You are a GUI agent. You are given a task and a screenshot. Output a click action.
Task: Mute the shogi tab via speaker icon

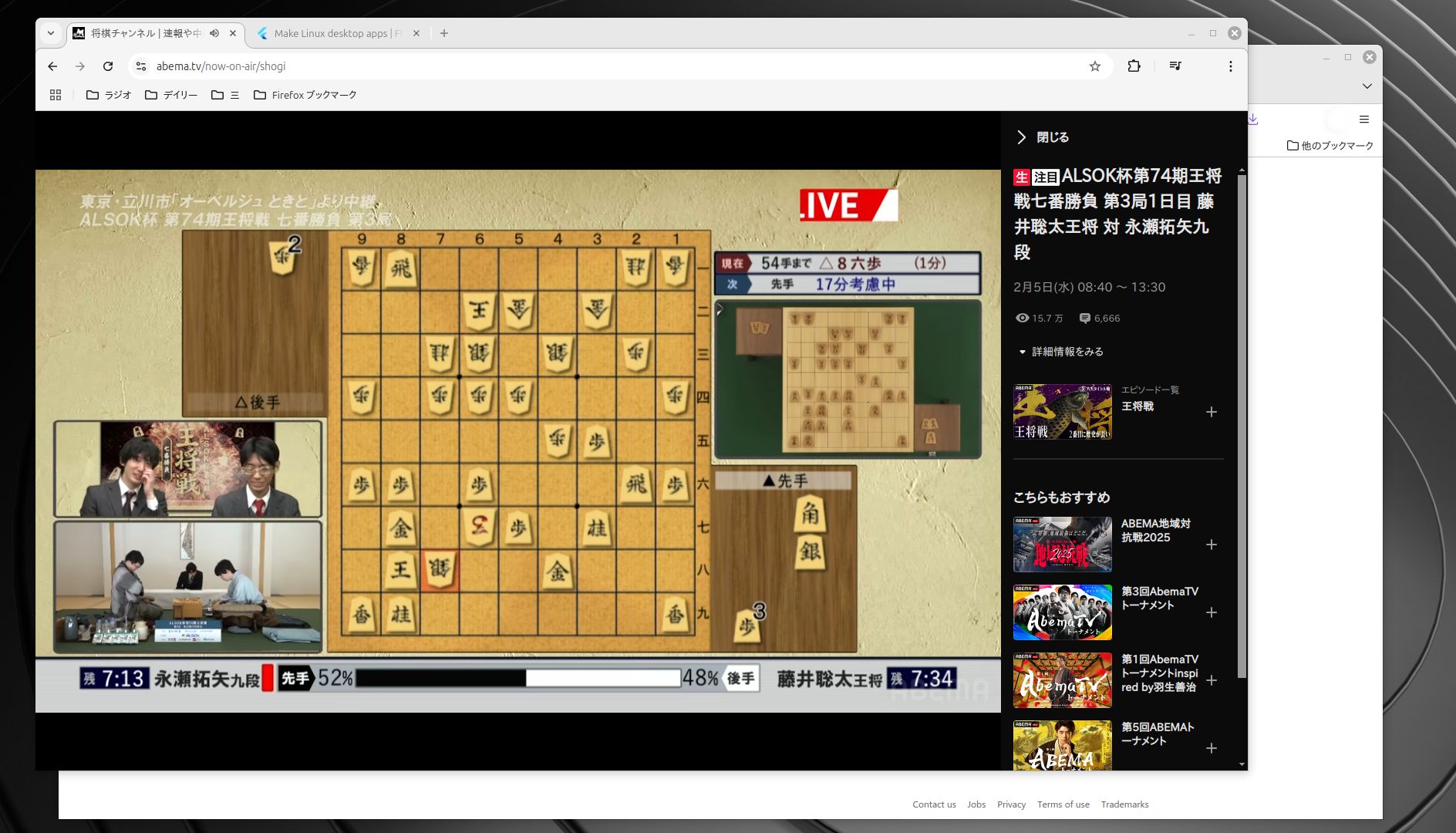(214, 33)
